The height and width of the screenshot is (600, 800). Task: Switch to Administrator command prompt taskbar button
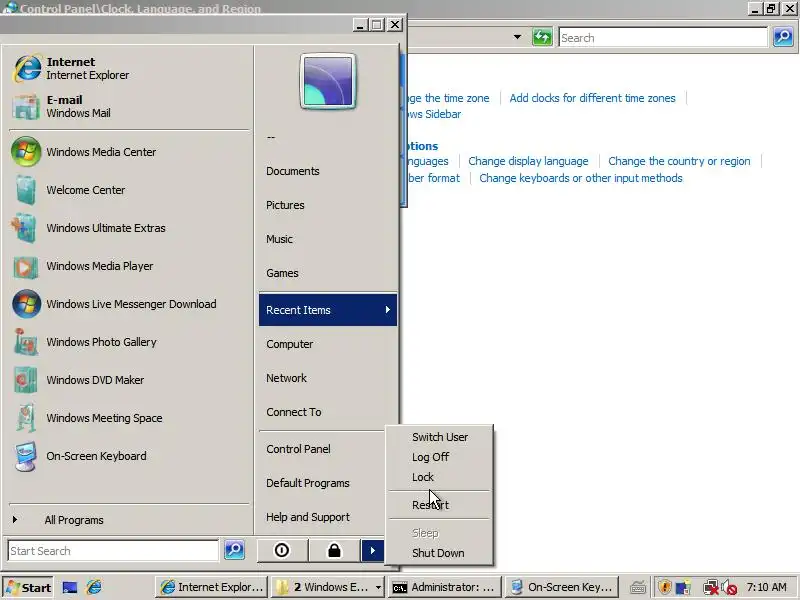444,587
